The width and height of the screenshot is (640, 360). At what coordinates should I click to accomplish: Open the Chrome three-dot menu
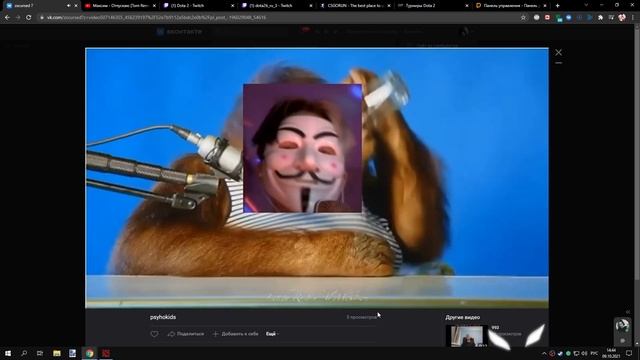click(x=633, y=18)
